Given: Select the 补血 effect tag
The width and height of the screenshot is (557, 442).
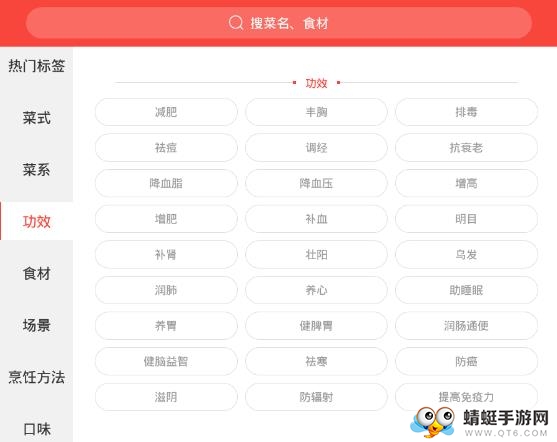Looking at the screenshot, I should coord(316,219).
